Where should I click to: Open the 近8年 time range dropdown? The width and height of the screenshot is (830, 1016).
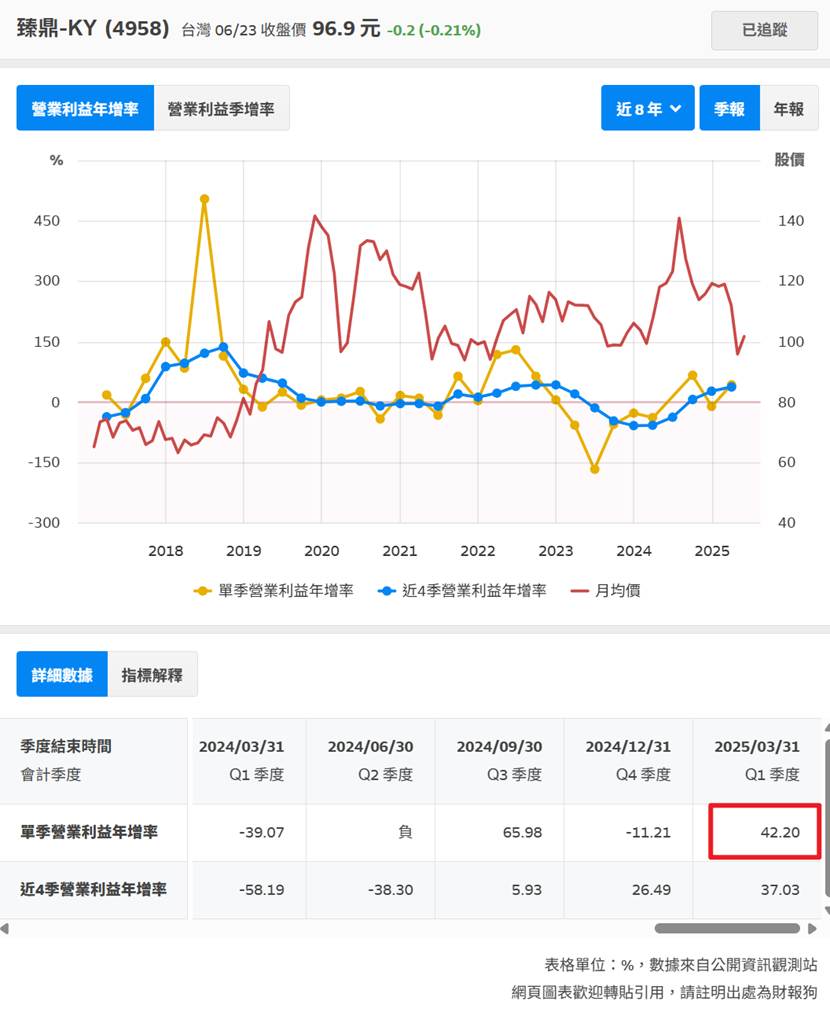pyautogui.click(x=647, y=108)
